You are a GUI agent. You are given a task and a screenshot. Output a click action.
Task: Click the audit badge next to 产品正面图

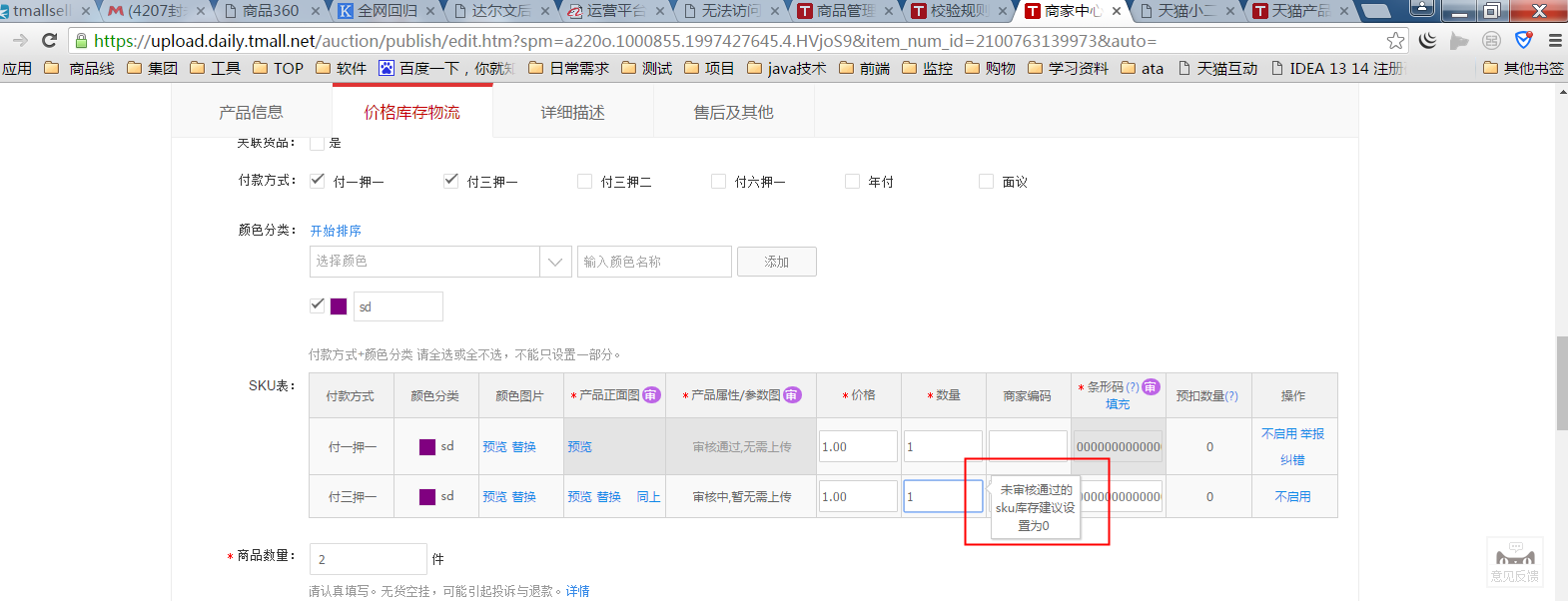click(651, 395)
